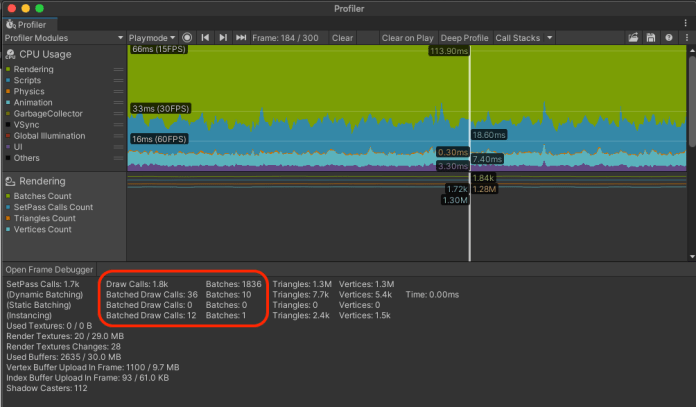This screenshot has width=696, height=407.
Task: Jump to the current (last) frame
Action: (240, 38)
